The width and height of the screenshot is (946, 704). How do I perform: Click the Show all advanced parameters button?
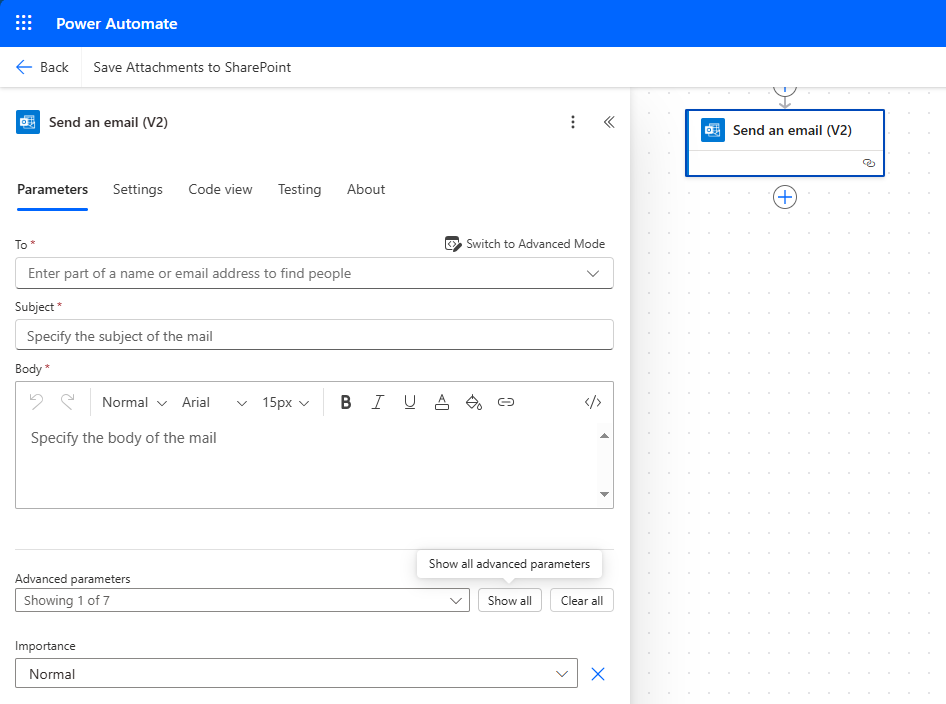pos(509,600)
